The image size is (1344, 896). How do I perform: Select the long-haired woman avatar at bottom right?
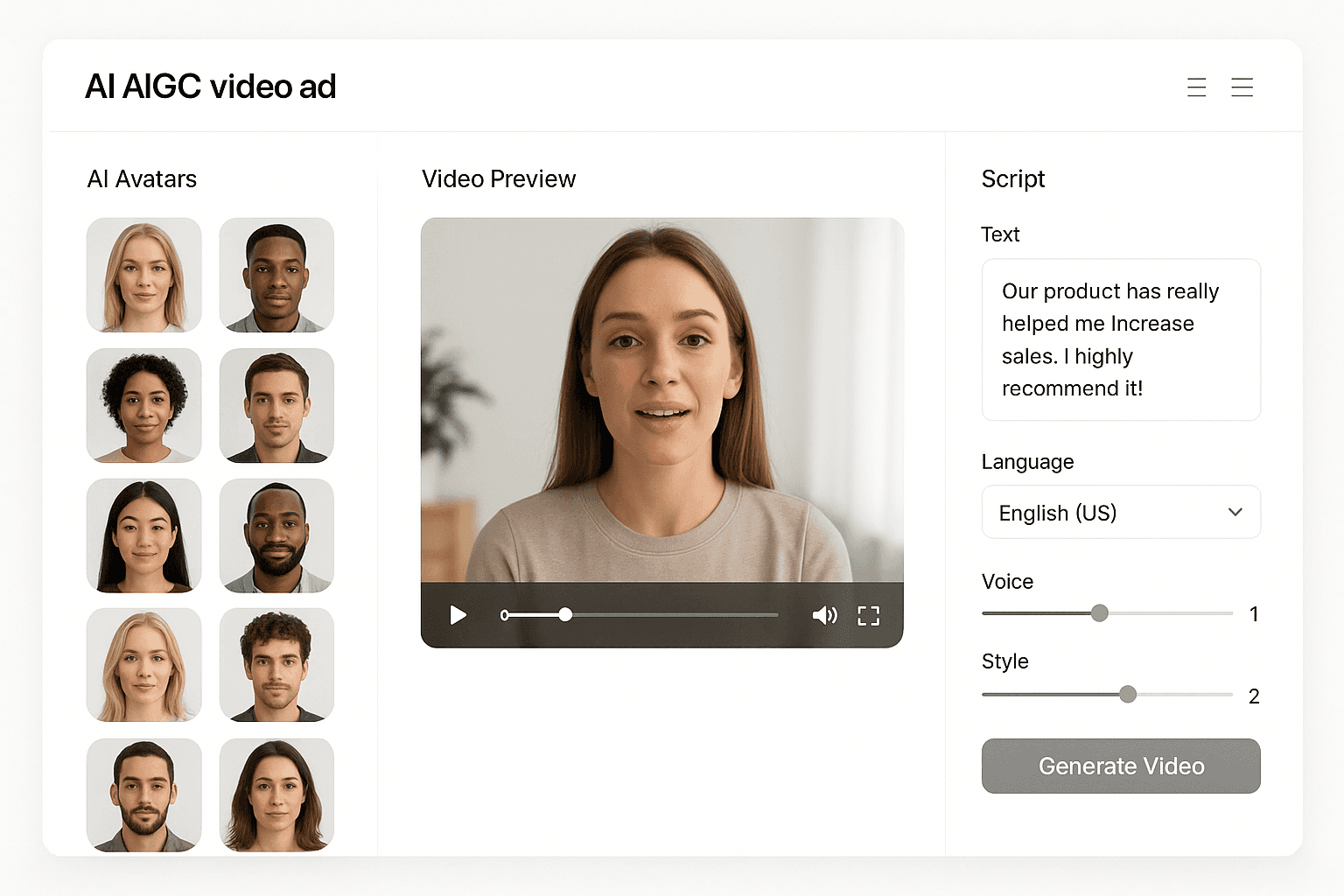click(x=276, y=794)
